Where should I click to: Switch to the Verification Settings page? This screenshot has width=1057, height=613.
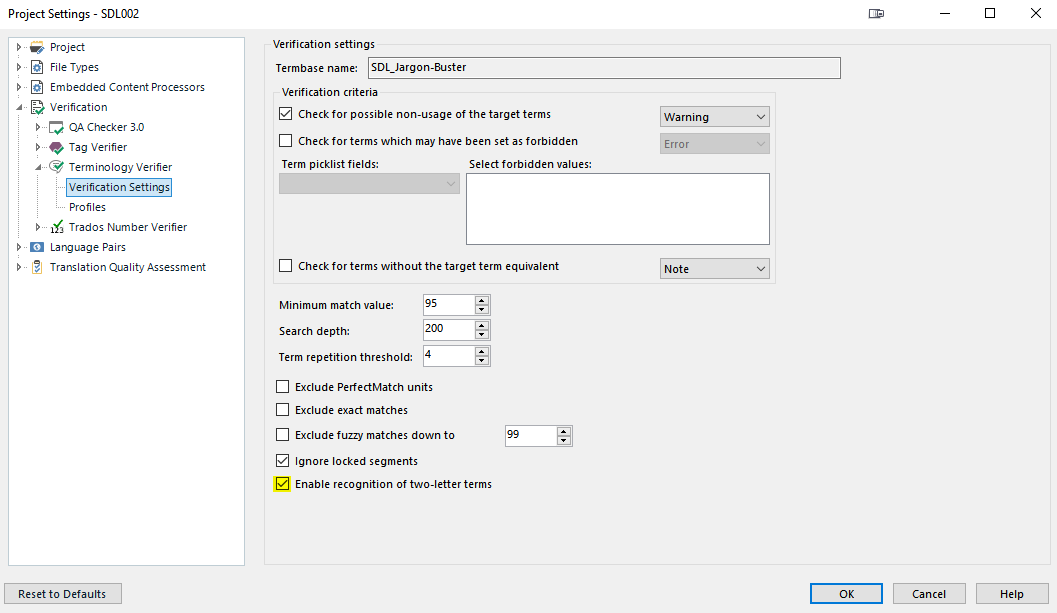tap(118, 187)
